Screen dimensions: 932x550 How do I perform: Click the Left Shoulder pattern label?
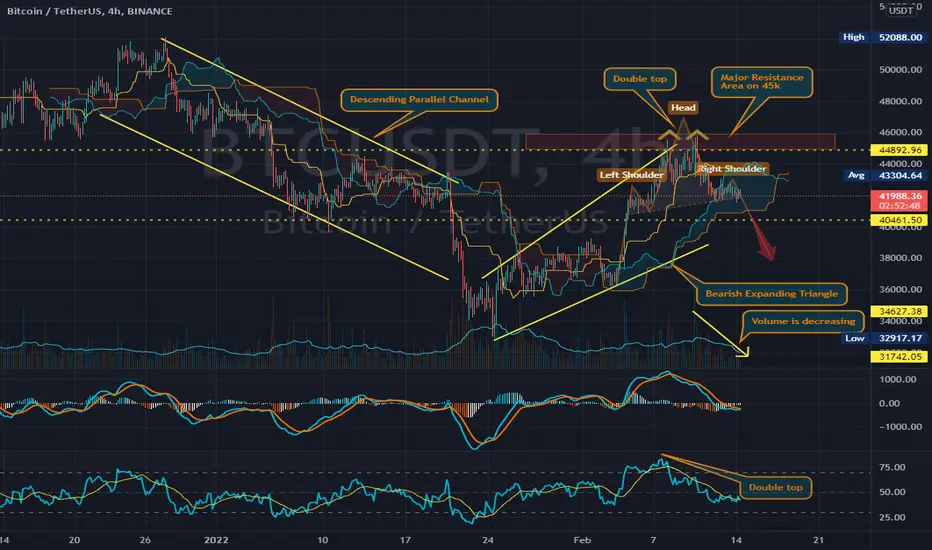[631, 175]
